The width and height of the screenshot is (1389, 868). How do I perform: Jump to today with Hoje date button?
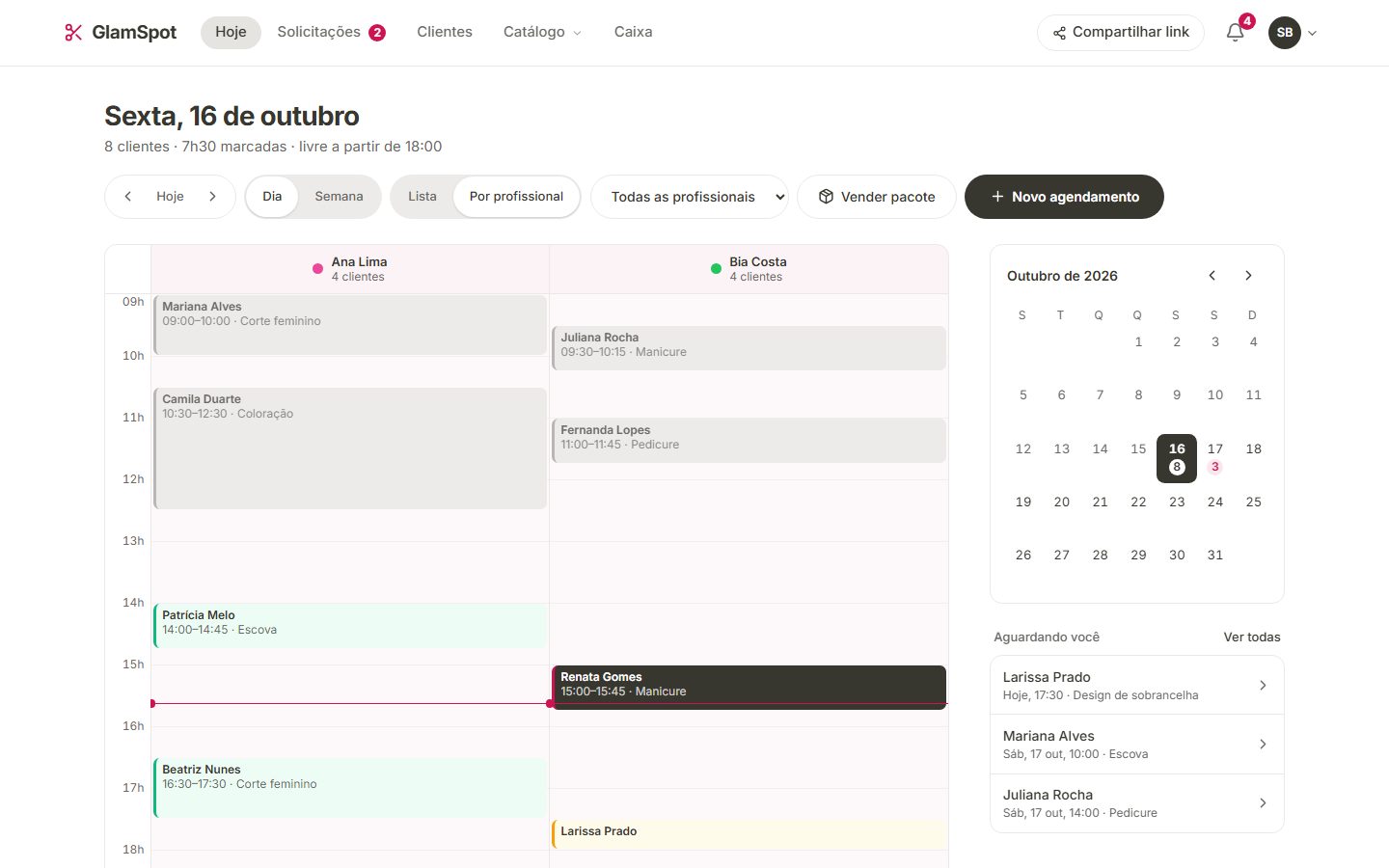click(170, 197)
